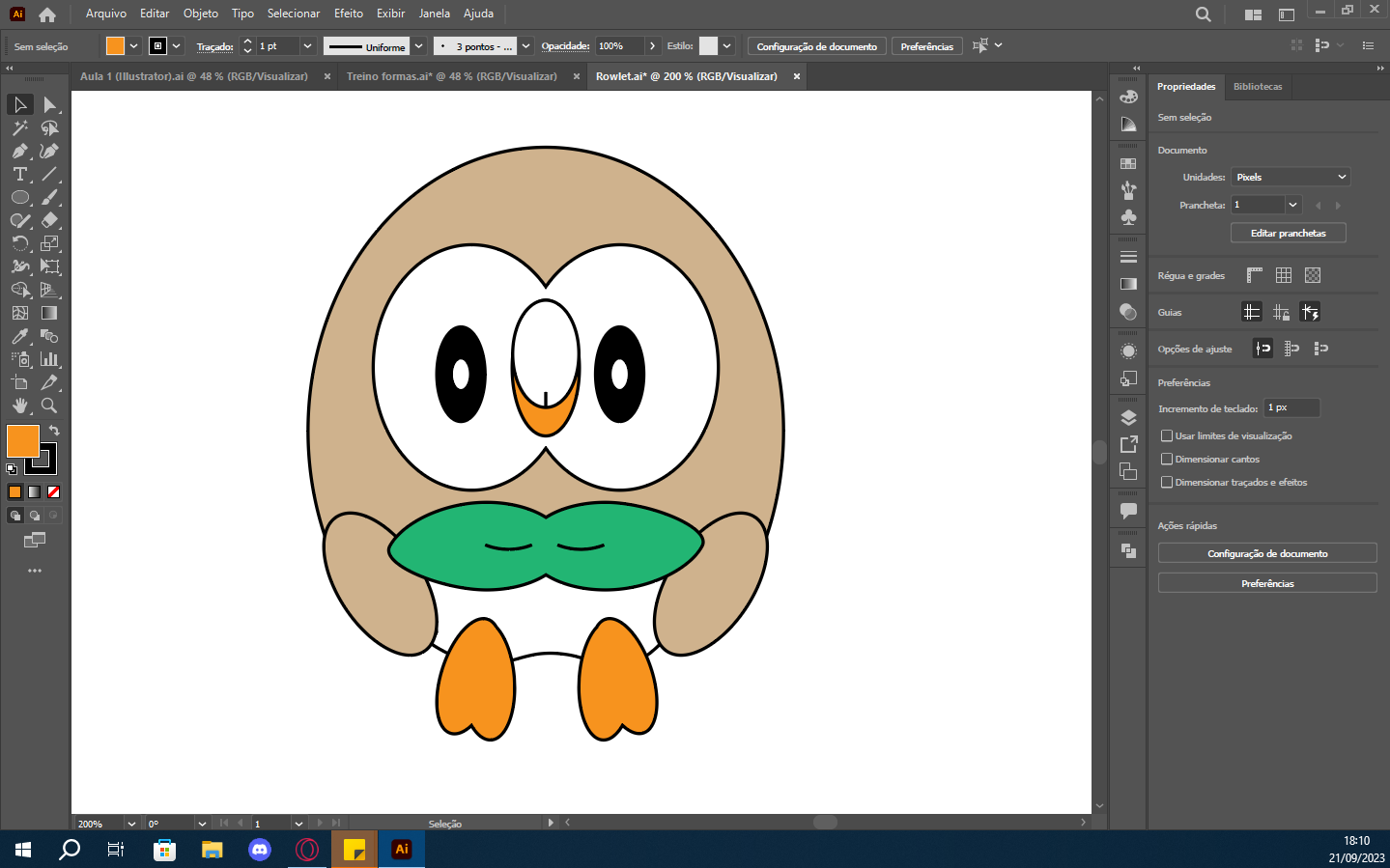Select the Zoom tool

[x=49, y=406]
